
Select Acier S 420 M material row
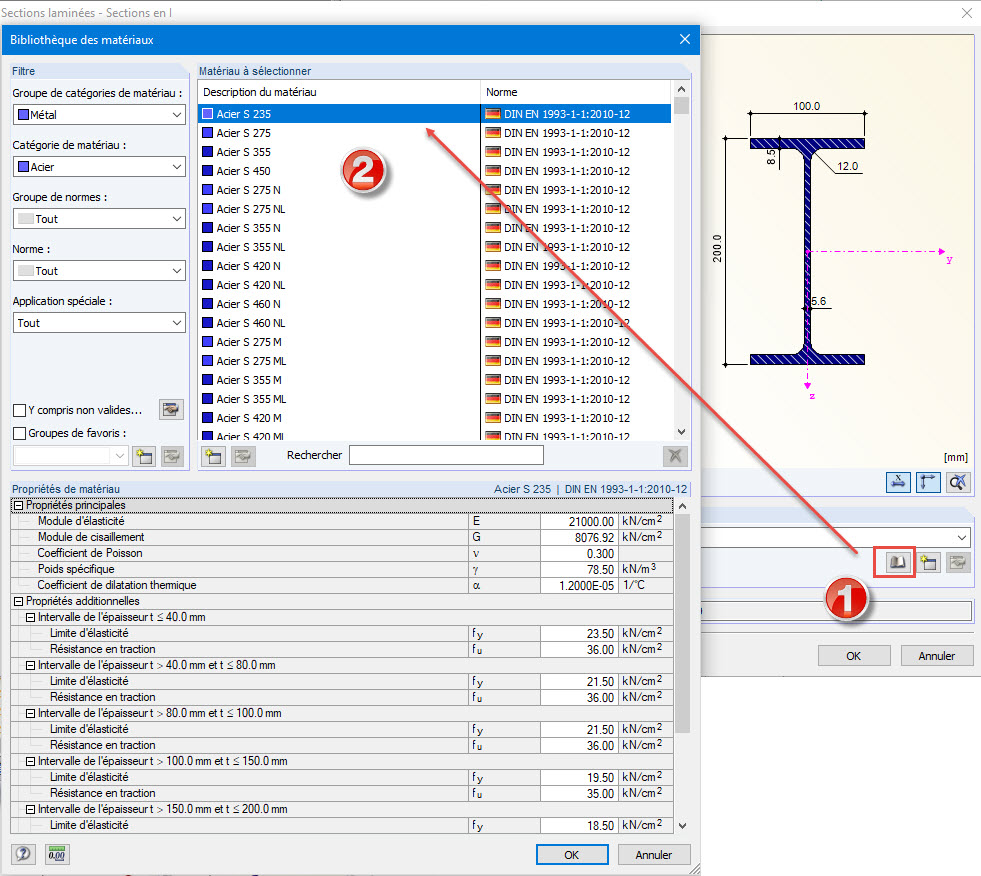click(435, 418)
